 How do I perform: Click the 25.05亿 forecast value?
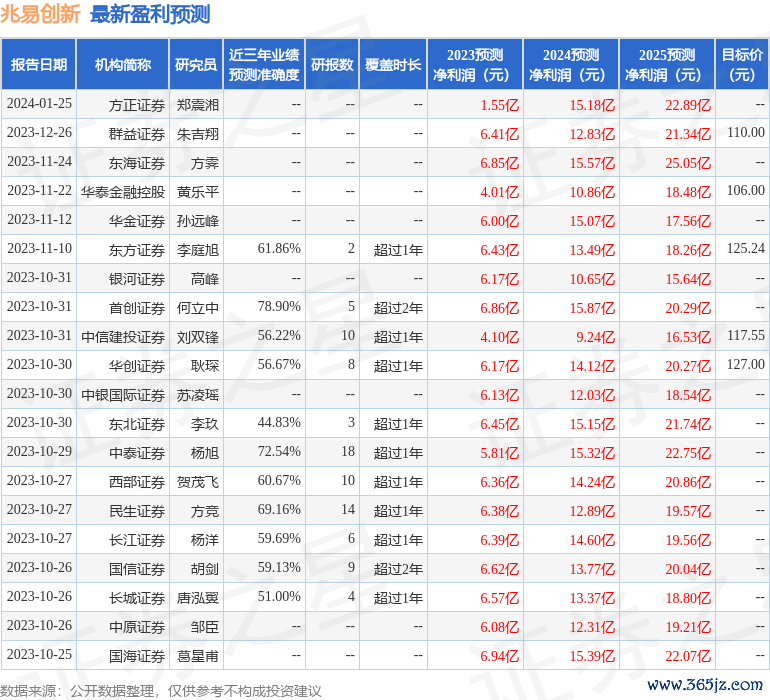click(x=688, y=163)
